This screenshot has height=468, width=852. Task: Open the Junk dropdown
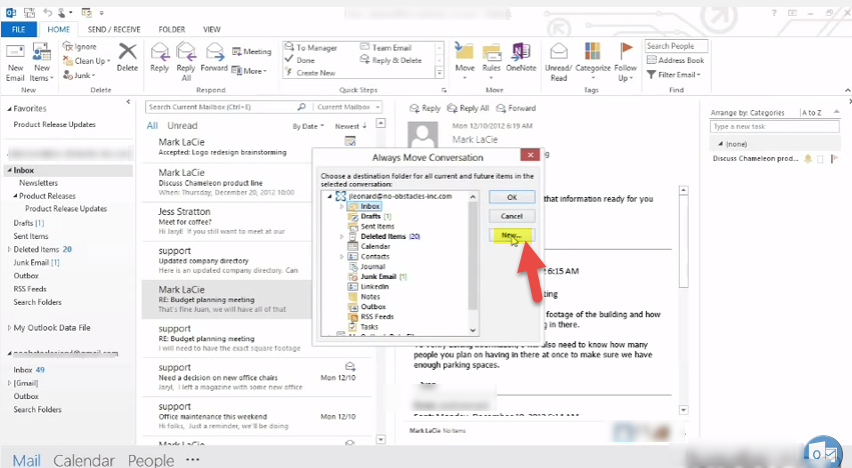click(x=79, y=75)
